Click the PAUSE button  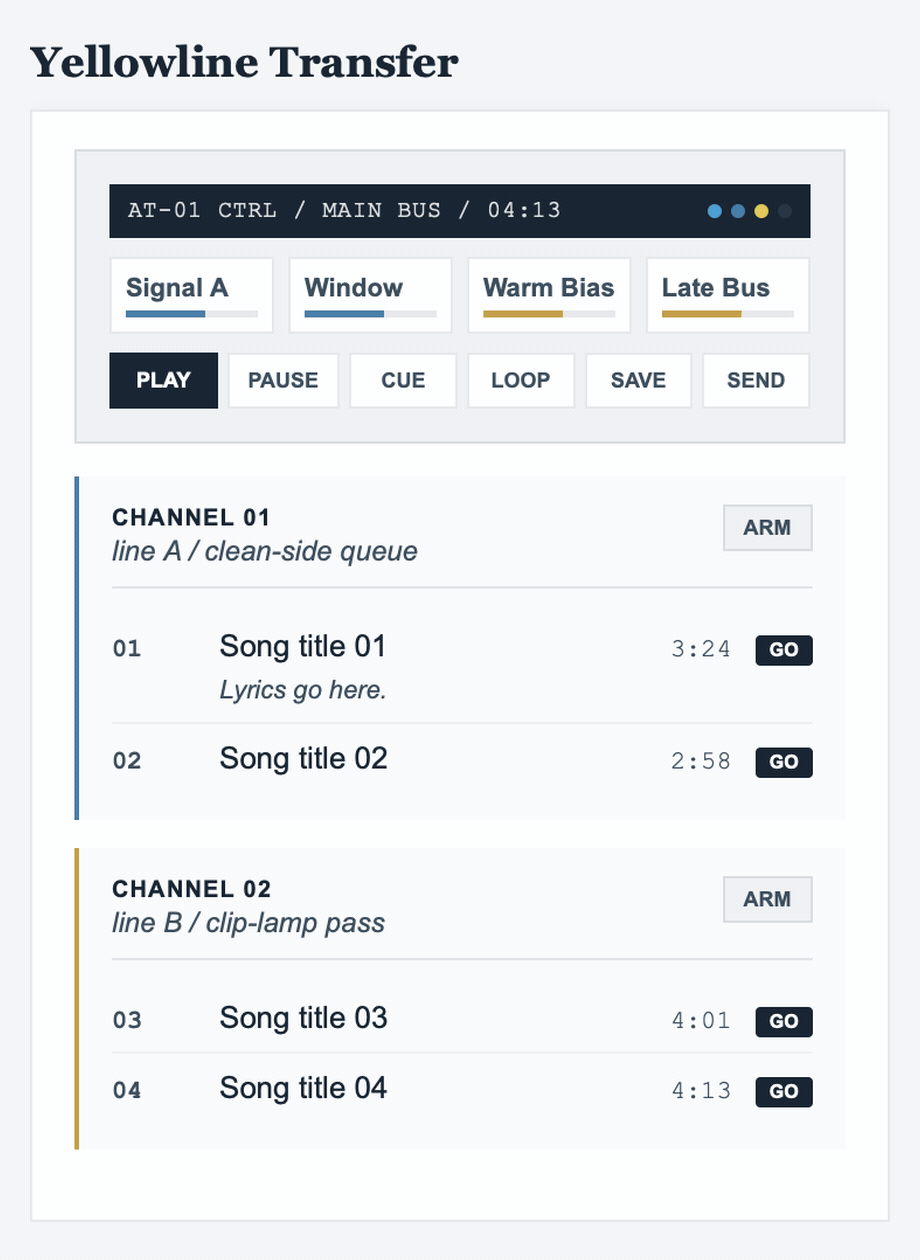(x=283, y=380)
